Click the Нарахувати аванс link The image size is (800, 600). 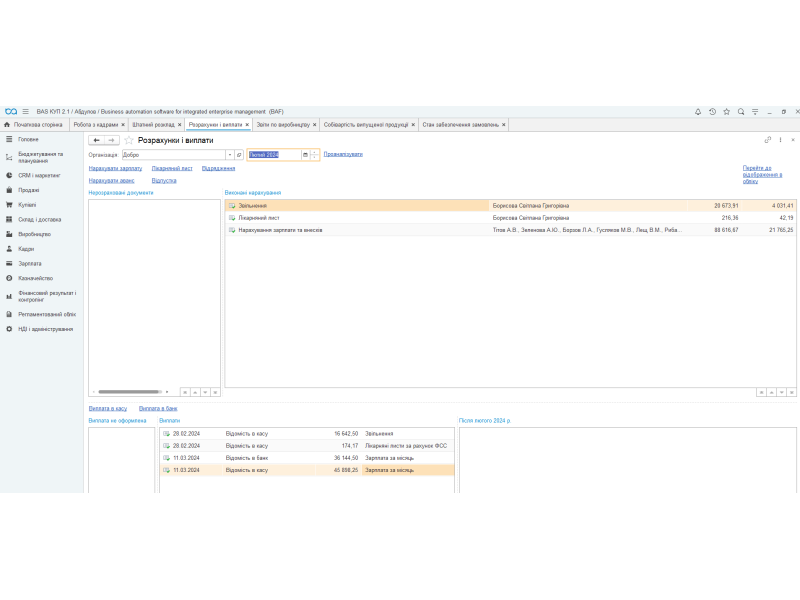(111, 181)
